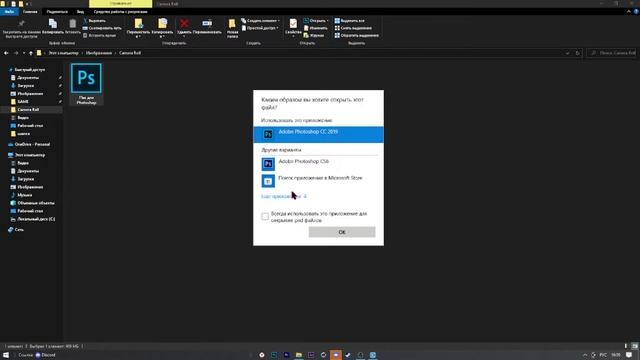The image size is (640, 360).
Task: Select 'Этот компьютер' in the navigation pane
Action: click(x=30, y=155)
